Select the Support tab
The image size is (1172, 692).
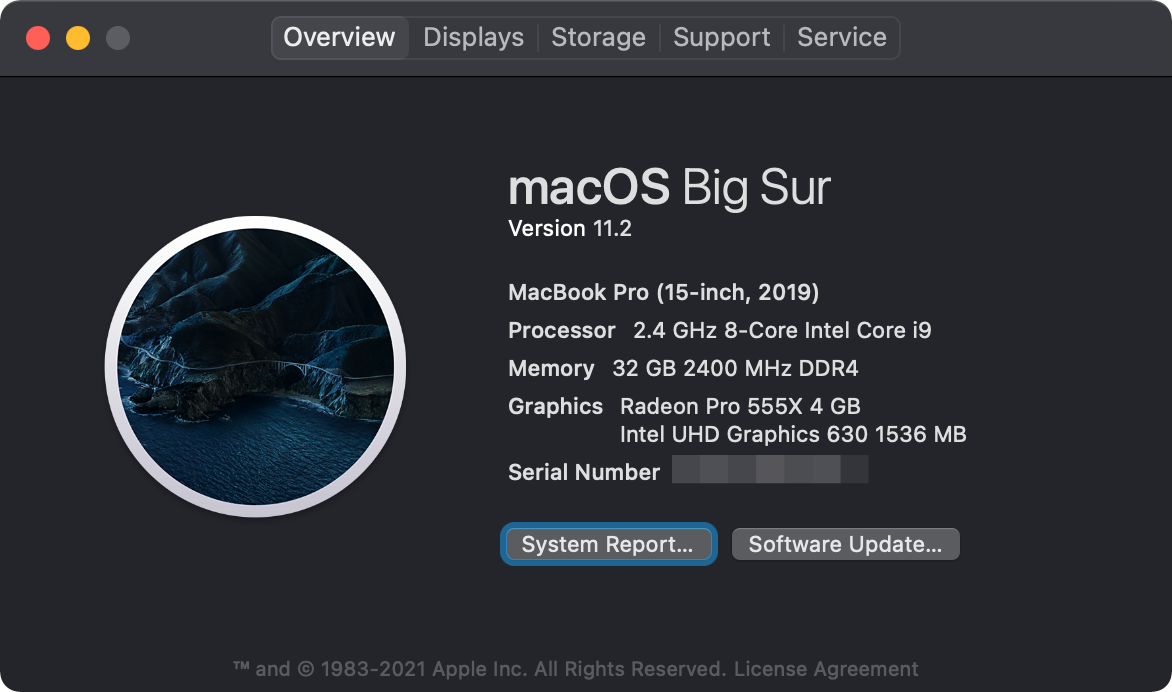point(721,37)
